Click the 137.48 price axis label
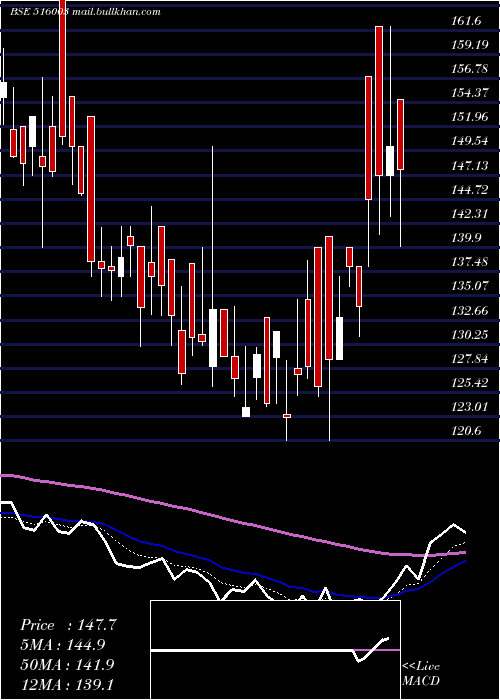The height and width of the screenshot is (700, 500). pyautogui.click(x=470, y=262)
